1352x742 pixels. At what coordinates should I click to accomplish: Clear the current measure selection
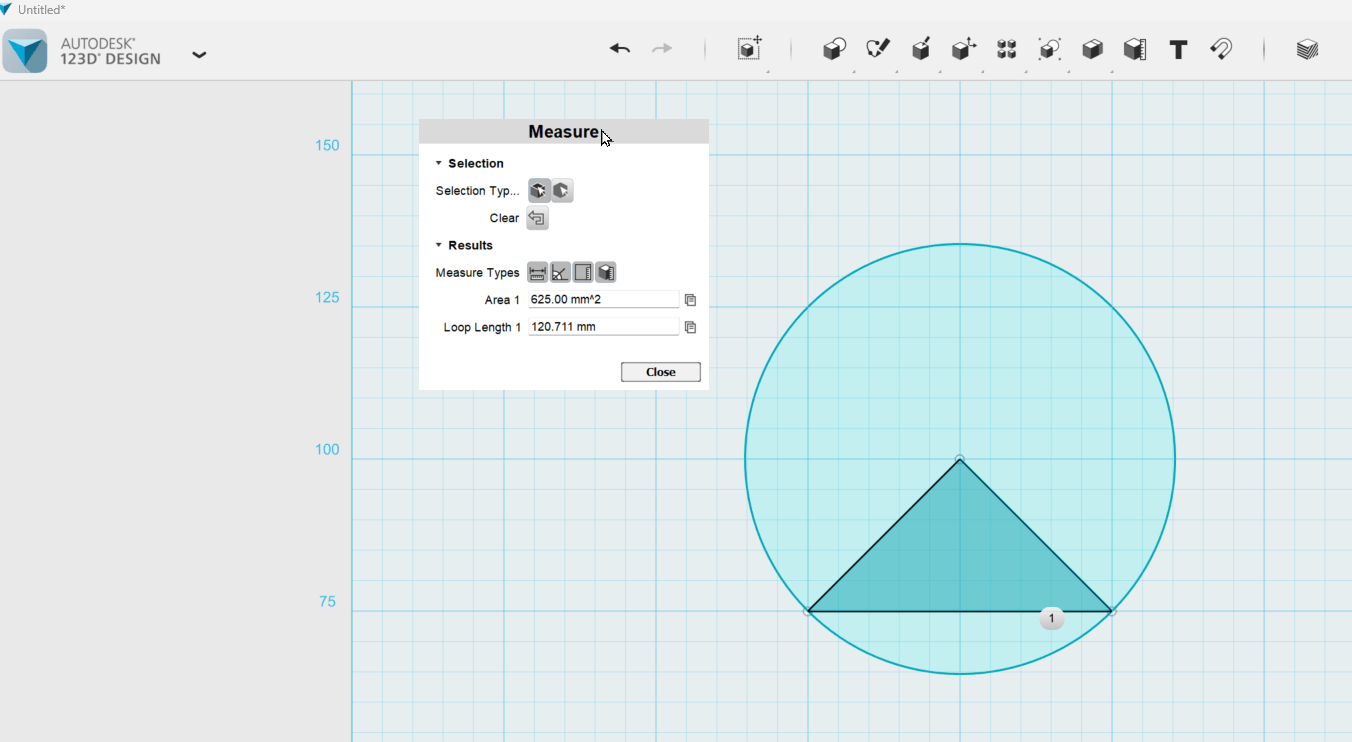coord(537,218)
